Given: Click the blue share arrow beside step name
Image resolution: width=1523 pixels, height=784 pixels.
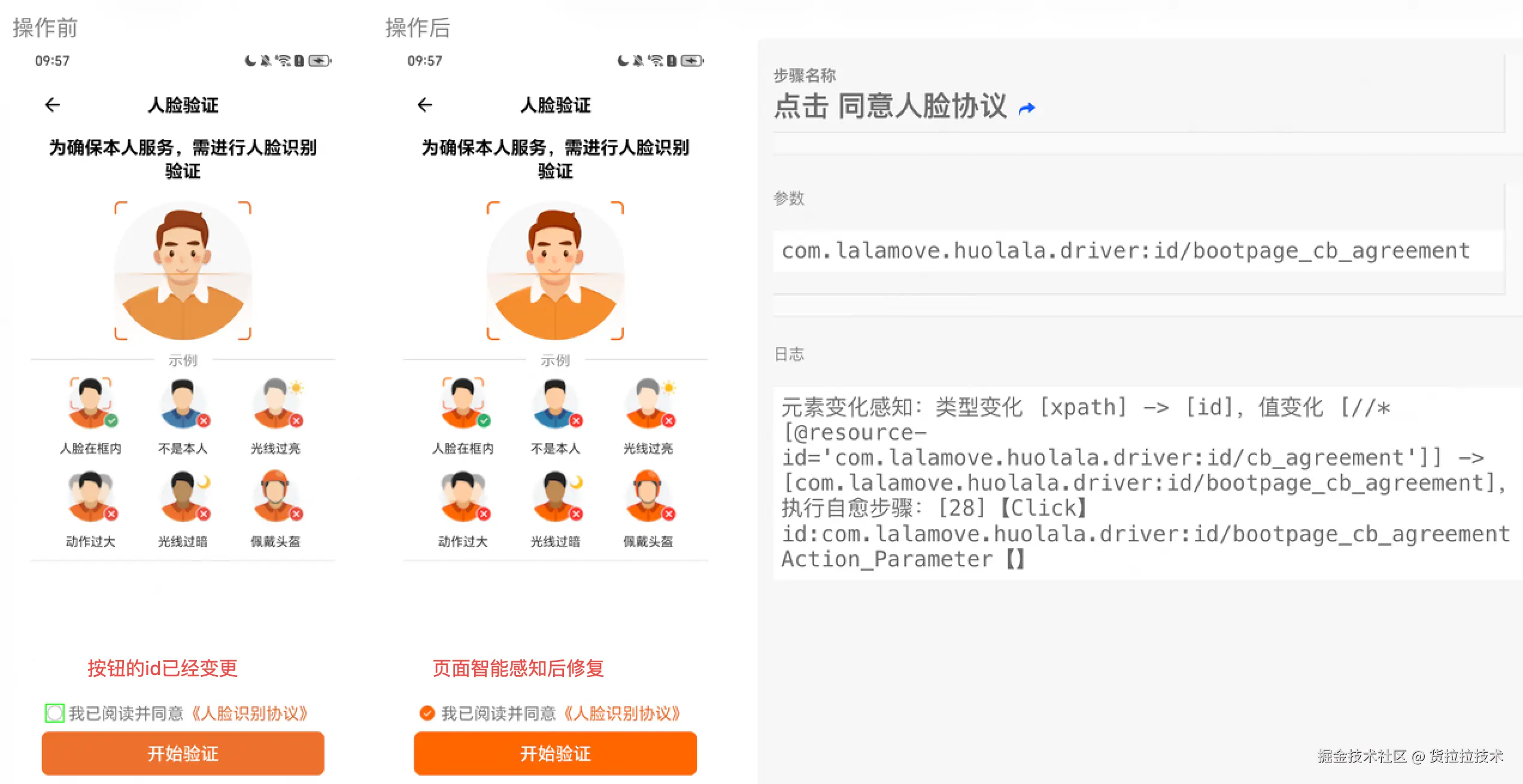Looking at the screenshot, I should [1027, 108].
